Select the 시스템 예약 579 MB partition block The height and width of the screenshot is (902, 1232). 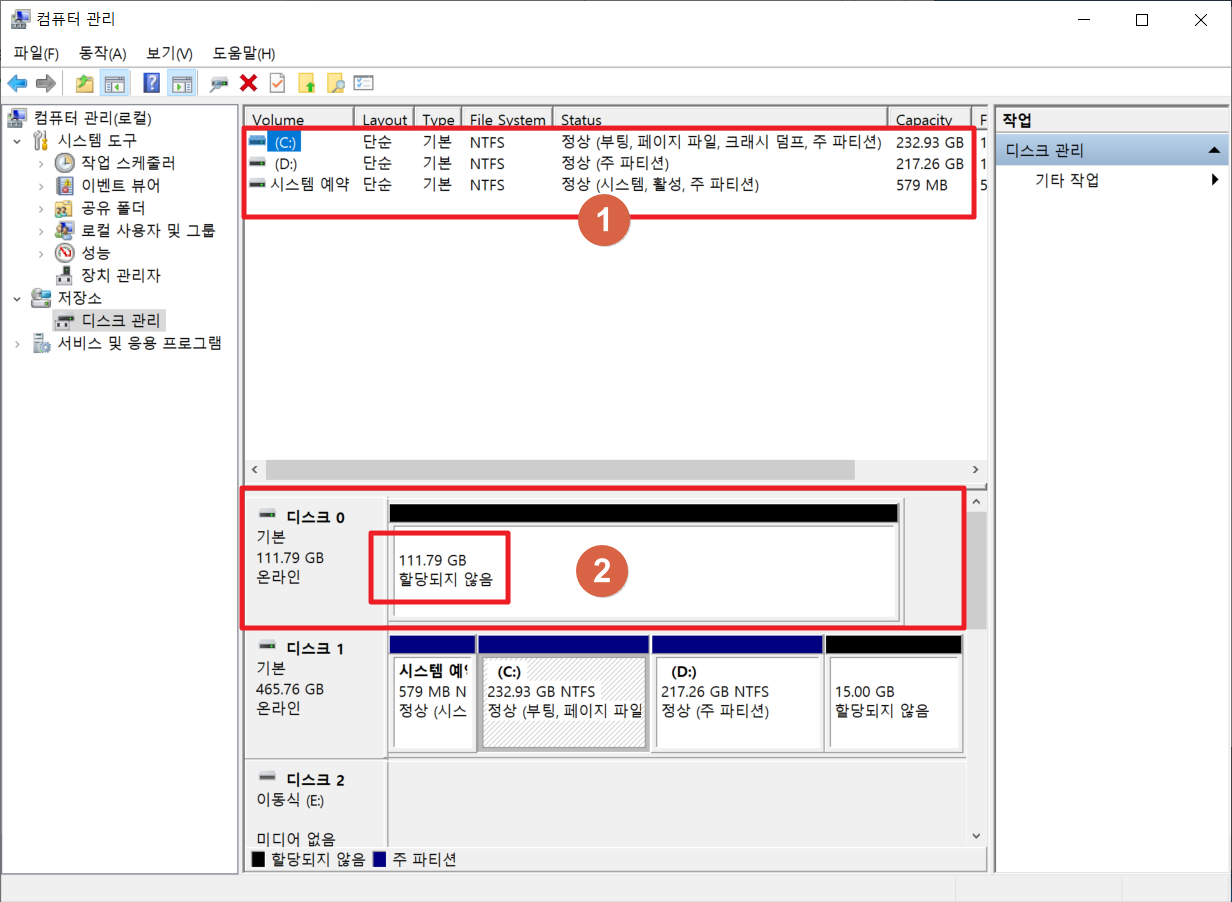point(432,692)
